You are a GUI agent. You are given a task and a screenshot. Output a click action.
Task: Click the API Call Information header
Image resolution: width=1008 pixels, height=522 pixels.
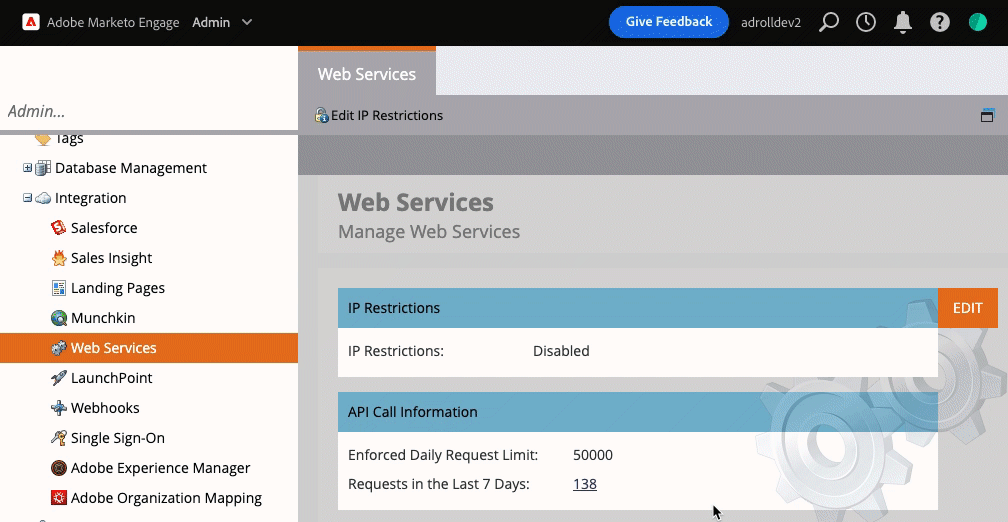click(x=638, y=412)
